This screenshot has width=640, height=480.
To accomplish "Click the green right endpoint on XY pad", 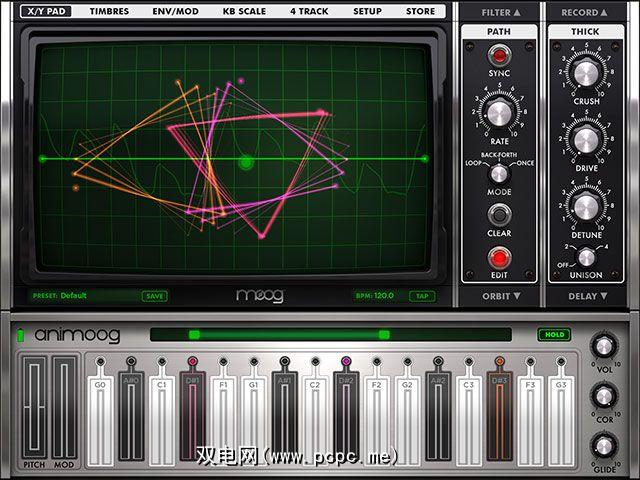I will pos(425,159).
